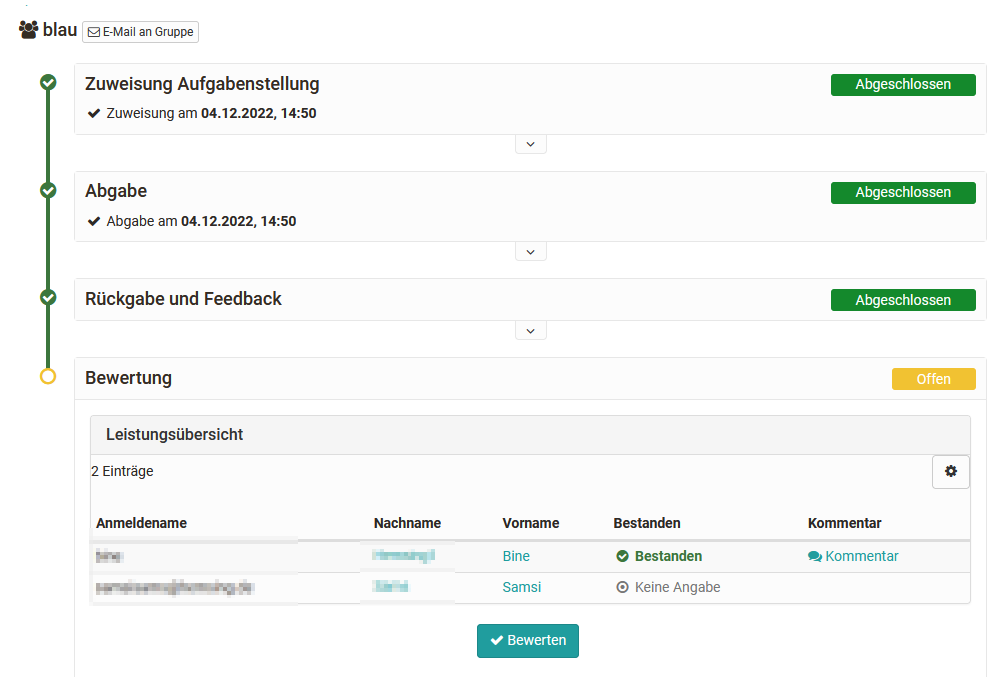The height and width of the screenshot is (682, 998).
Task: Expand the Rückgabe und Feedback details
Action: pyautogui.click(x=530, y=330)
